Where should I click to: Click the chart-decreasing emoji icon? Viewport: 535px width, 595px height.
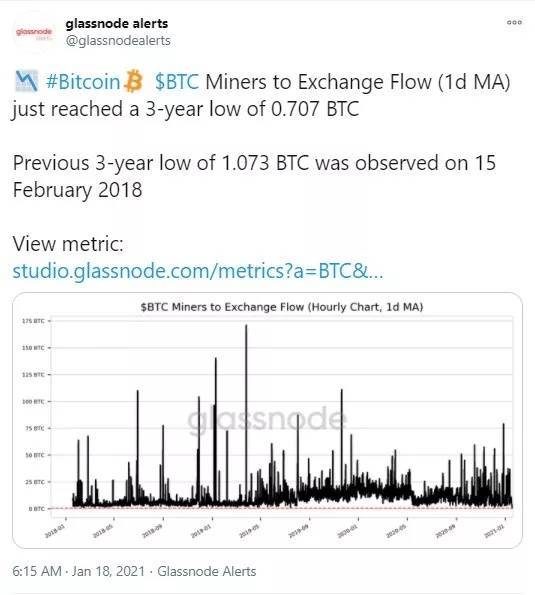click(26, 81)
